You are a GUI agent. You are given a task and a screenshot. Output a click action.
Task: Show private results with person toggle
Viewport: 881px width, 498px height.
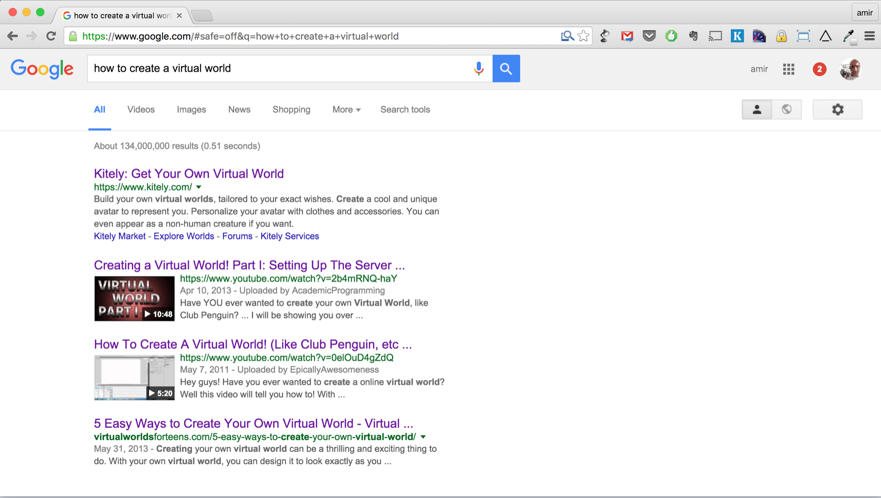point(757,110)
